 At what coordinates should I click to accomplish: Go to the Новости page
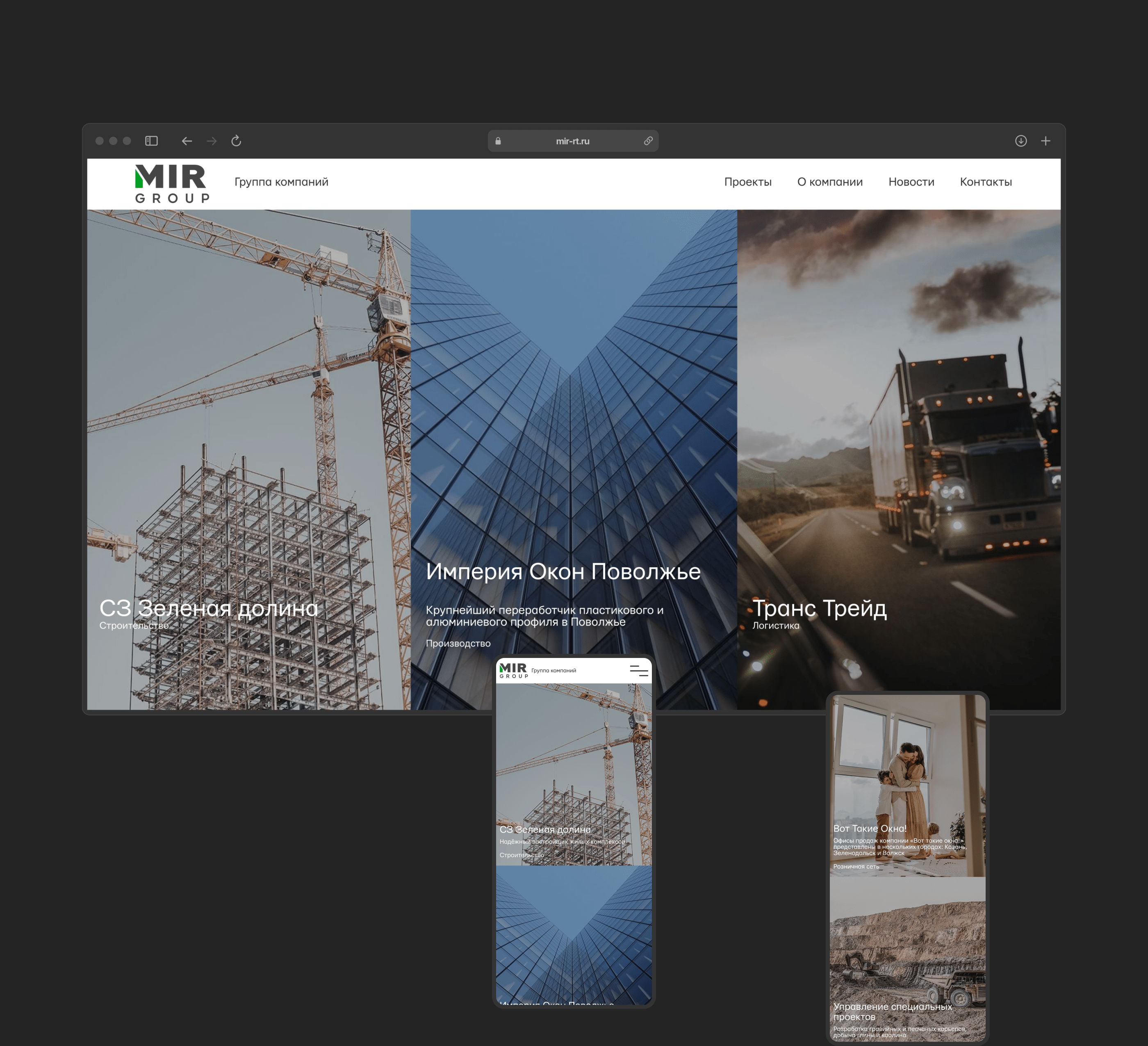[911, 182]
